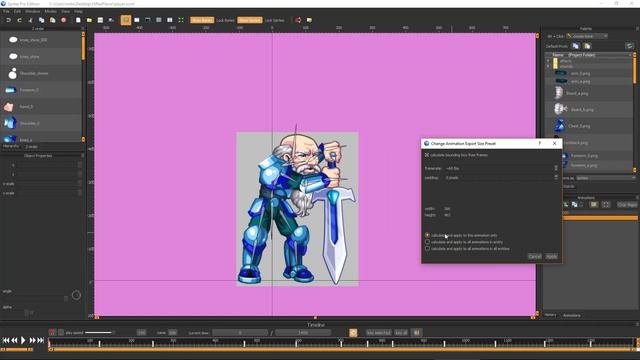
Task: Click the padding spinner arrows in dialog
Action: coord(556,178)
